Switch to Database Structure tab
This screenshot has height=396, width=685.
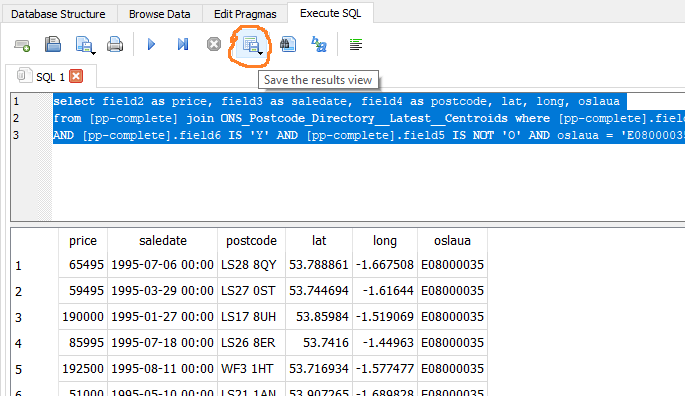point(58,14)
